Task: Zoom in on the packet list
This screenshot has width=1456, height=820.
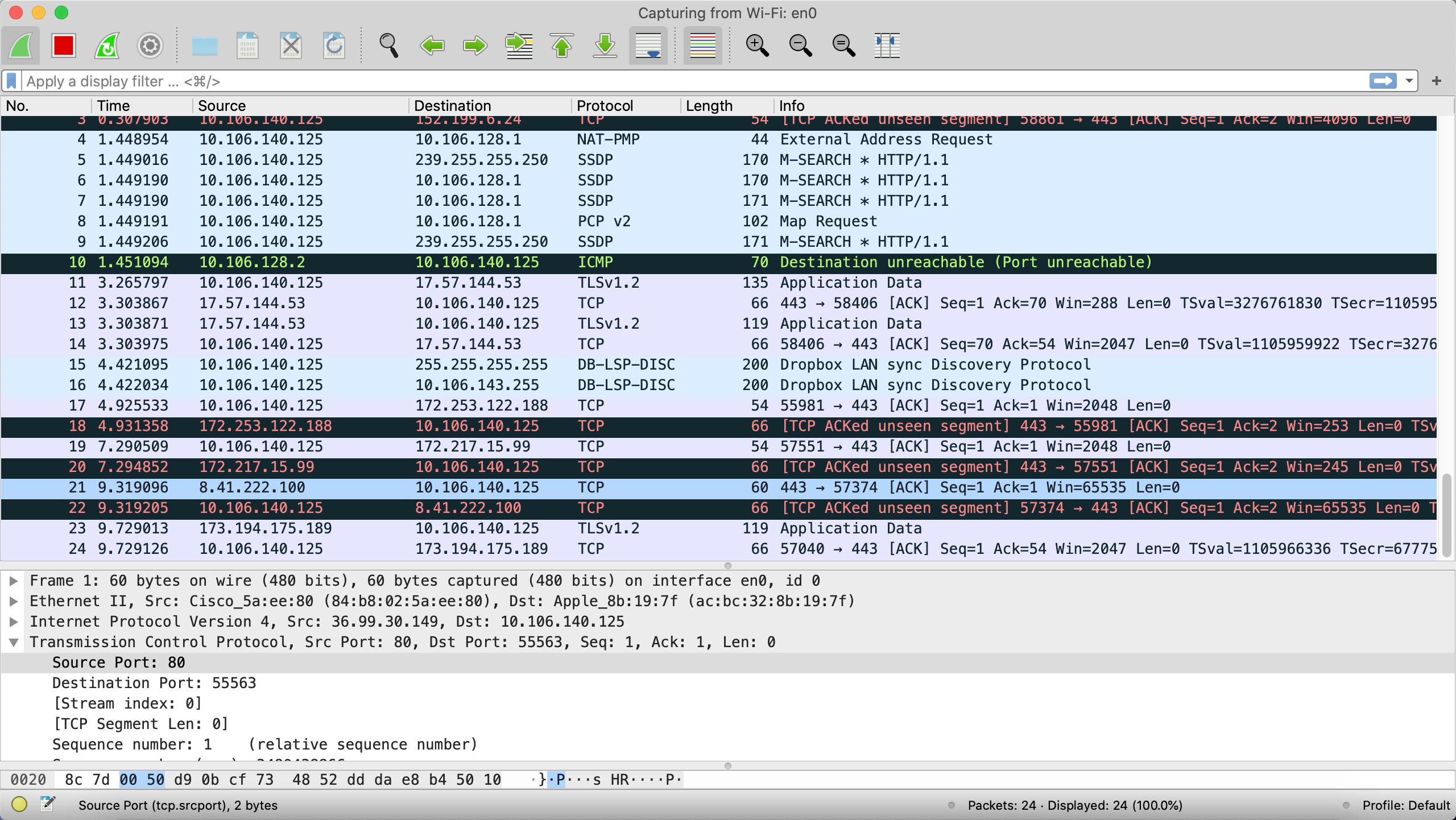Action: pyautogui.click(x=757, y=45)
